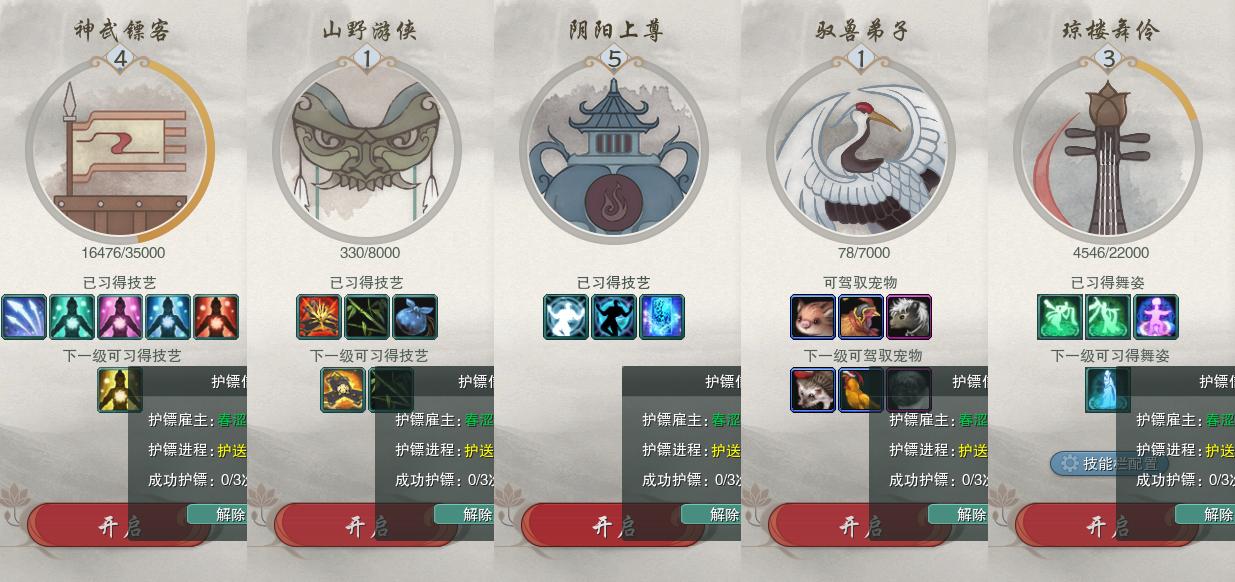Image resolution: width=1235 pixels, height=582 pixels.
Task: Click the blue crystal skill under 阴阳上尊
Action: click(662, 317)
